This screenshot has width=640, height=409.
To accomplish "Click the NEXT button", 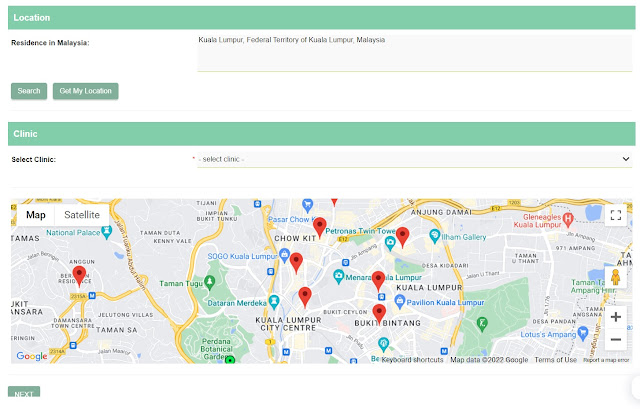I will (24, 392).
